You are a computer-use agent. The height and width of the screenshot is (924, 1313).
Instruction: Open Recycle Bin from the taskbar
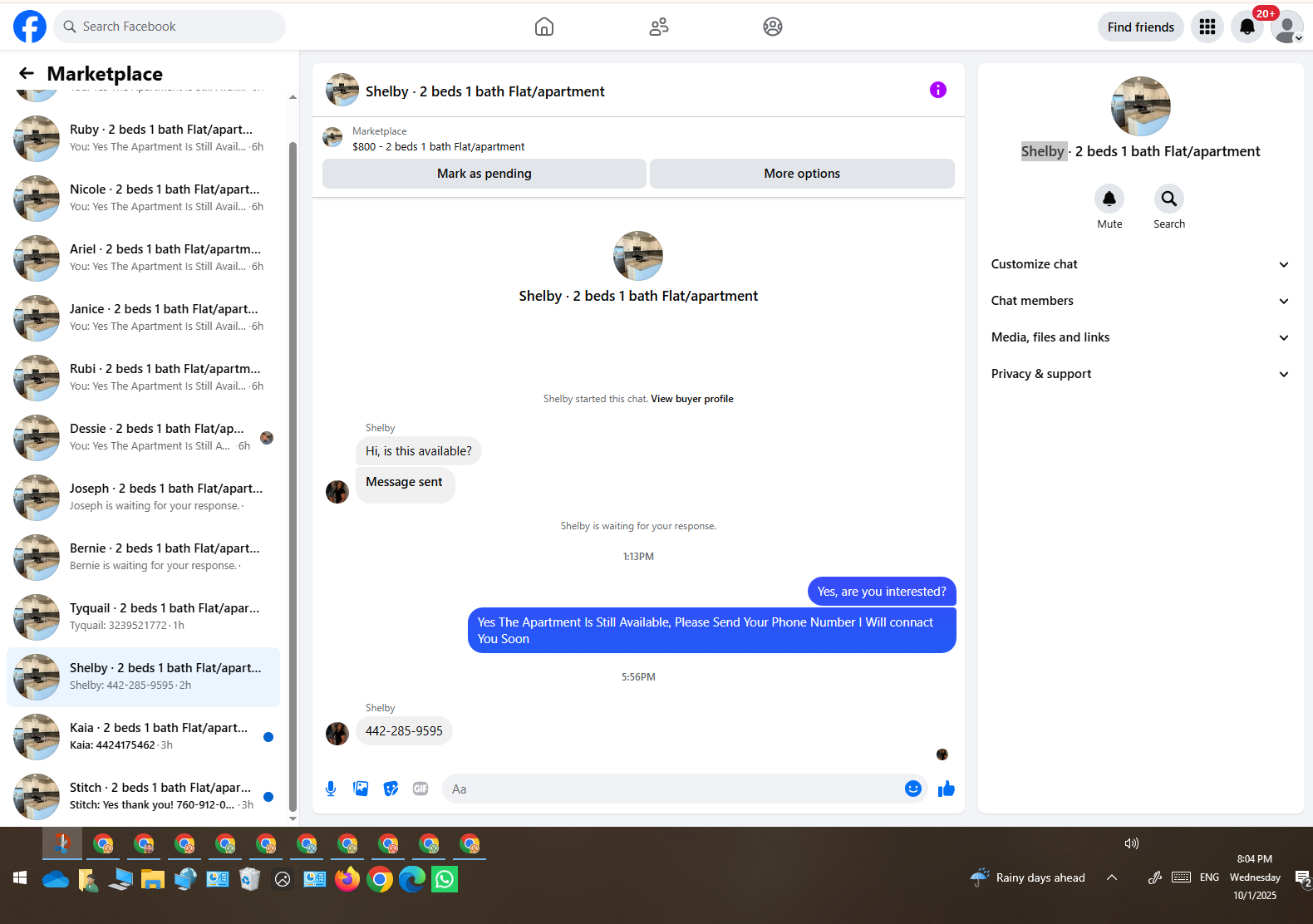coord(250,879)
